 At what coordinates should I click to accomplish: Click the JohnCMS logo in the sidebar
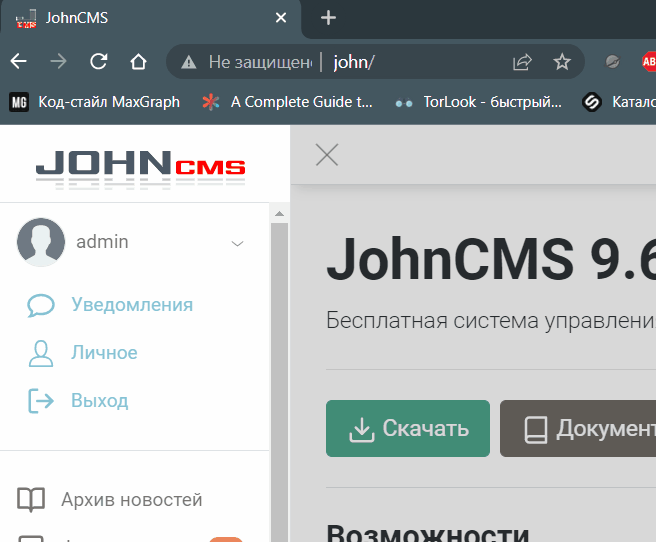[x=140, y=168]
